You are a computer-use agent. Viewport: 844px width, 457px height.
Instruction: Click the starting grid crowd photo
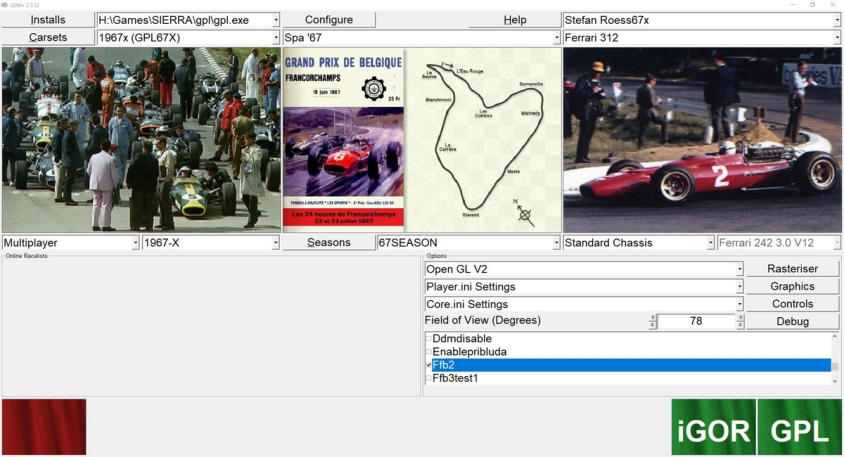point(141,140)
